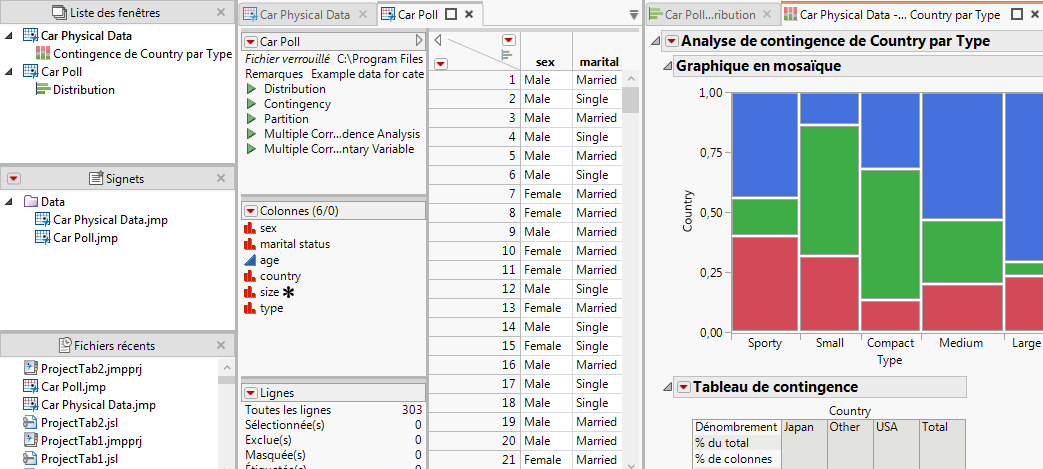Open Car Poll table red triangle menu
Viewport: 1043px width, 469px height.
coord(251,41)
